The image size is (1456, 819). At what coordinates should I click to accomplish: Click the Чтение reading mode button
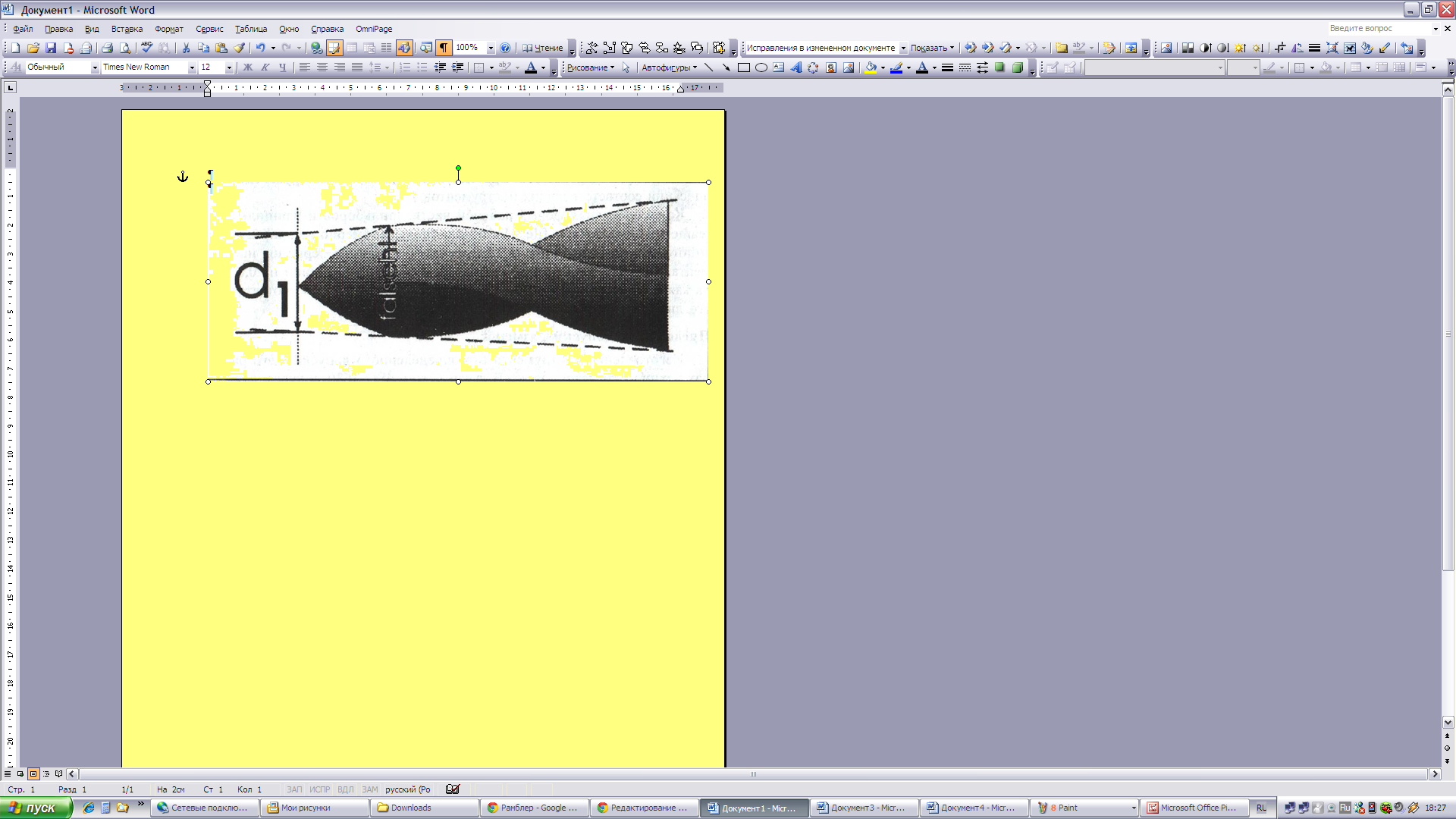click(x=543, y=48)
